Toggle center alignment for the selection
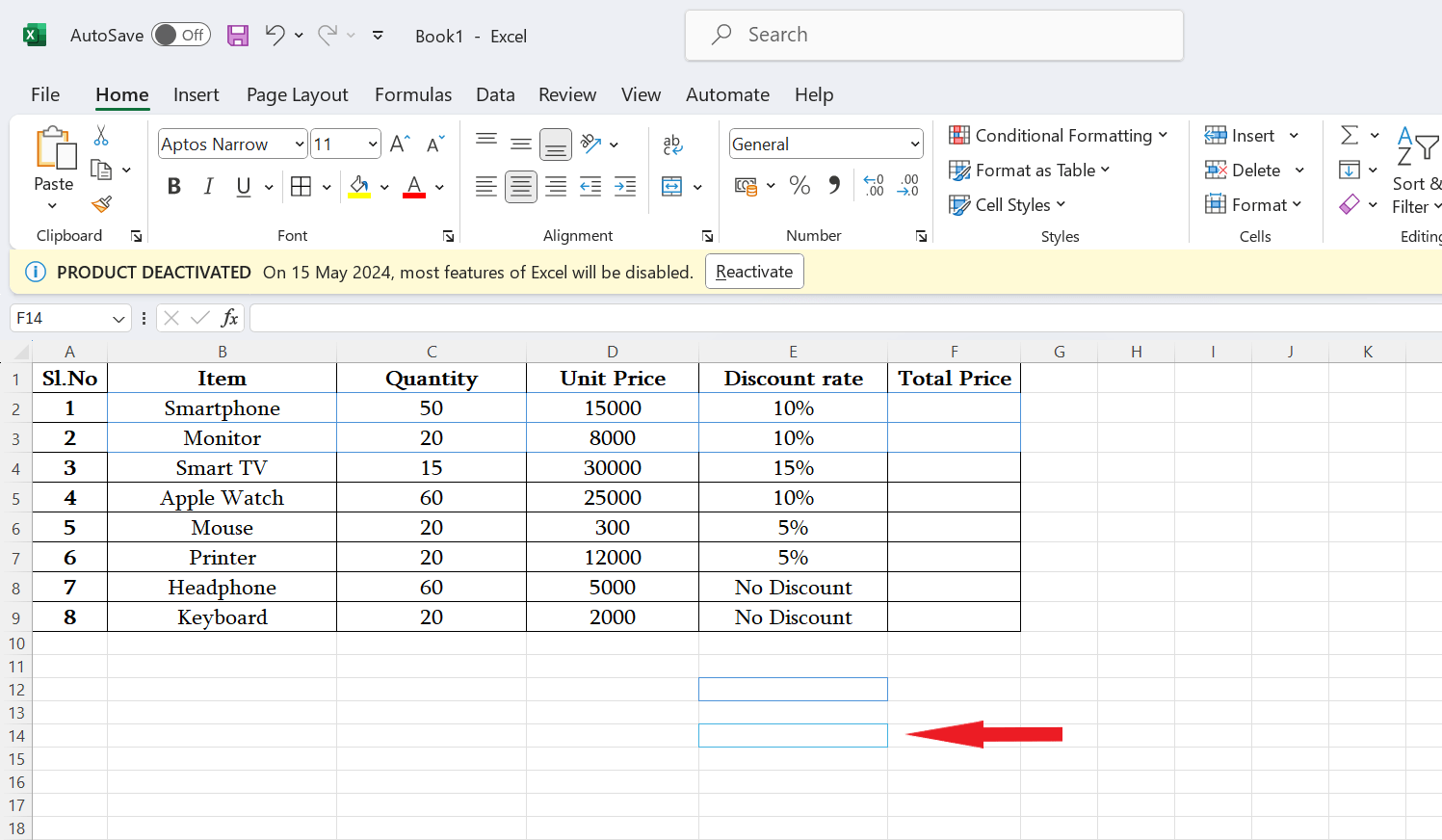1442x840 pixels. point(521,186)
